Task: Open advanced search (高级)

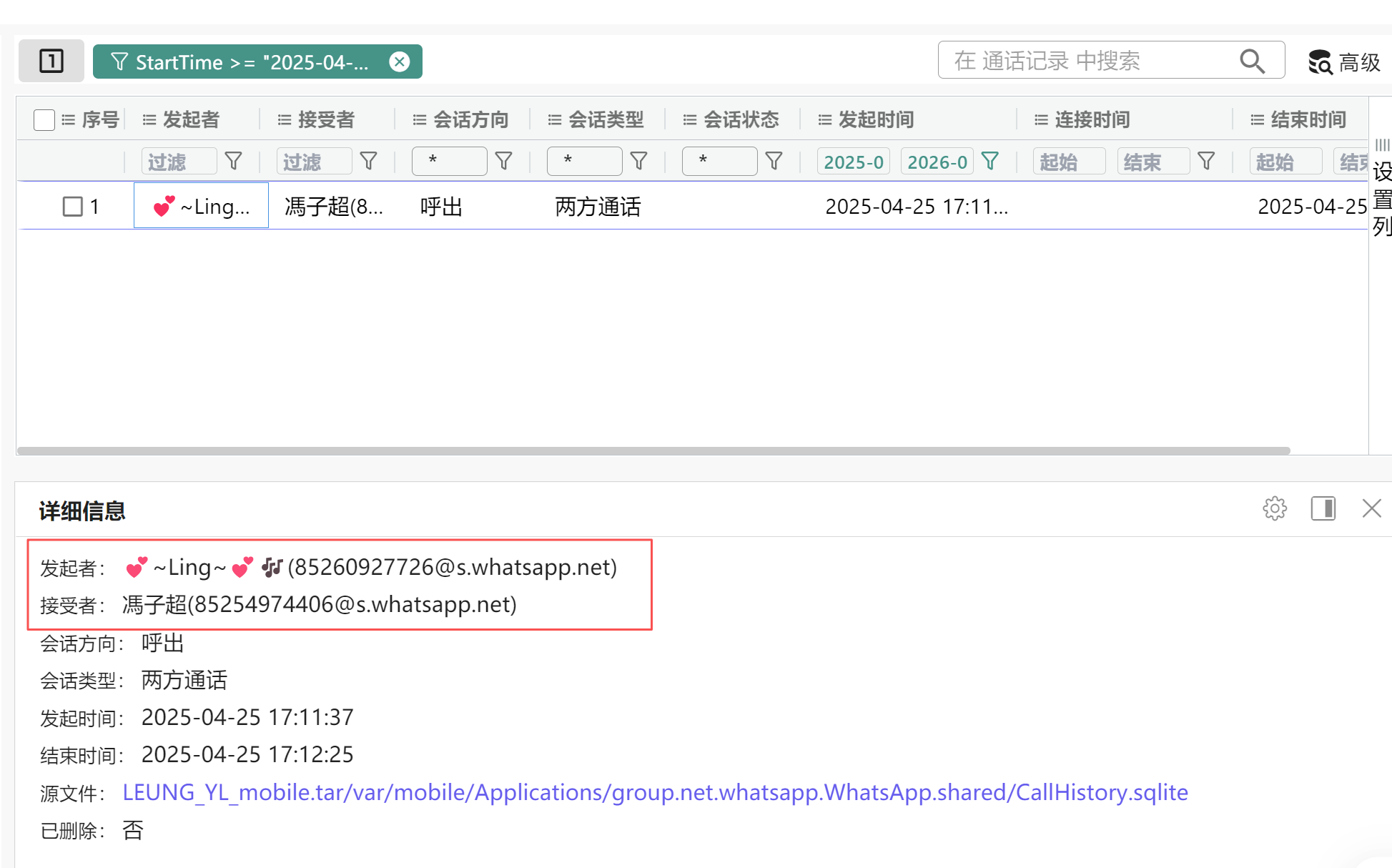Action: (x=1344, y=62)
